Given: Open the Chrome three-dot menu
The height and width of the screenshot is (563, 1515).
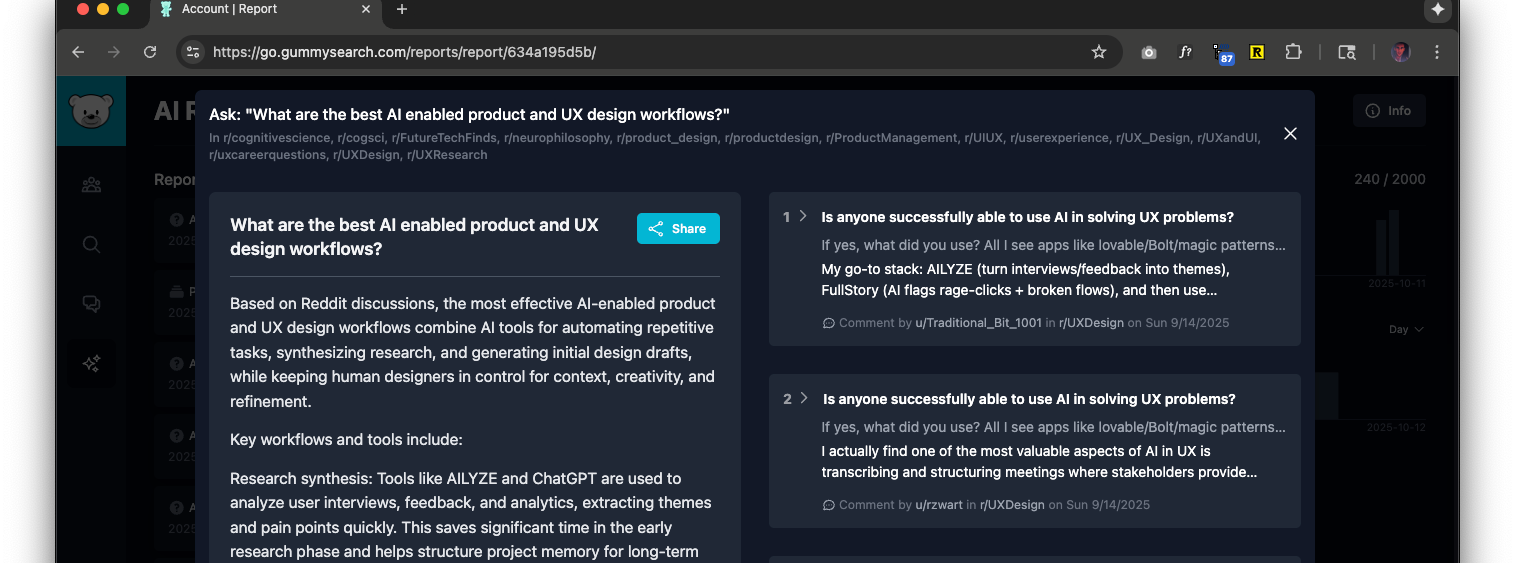Looking at the screenshot, I should [1437, 52].
